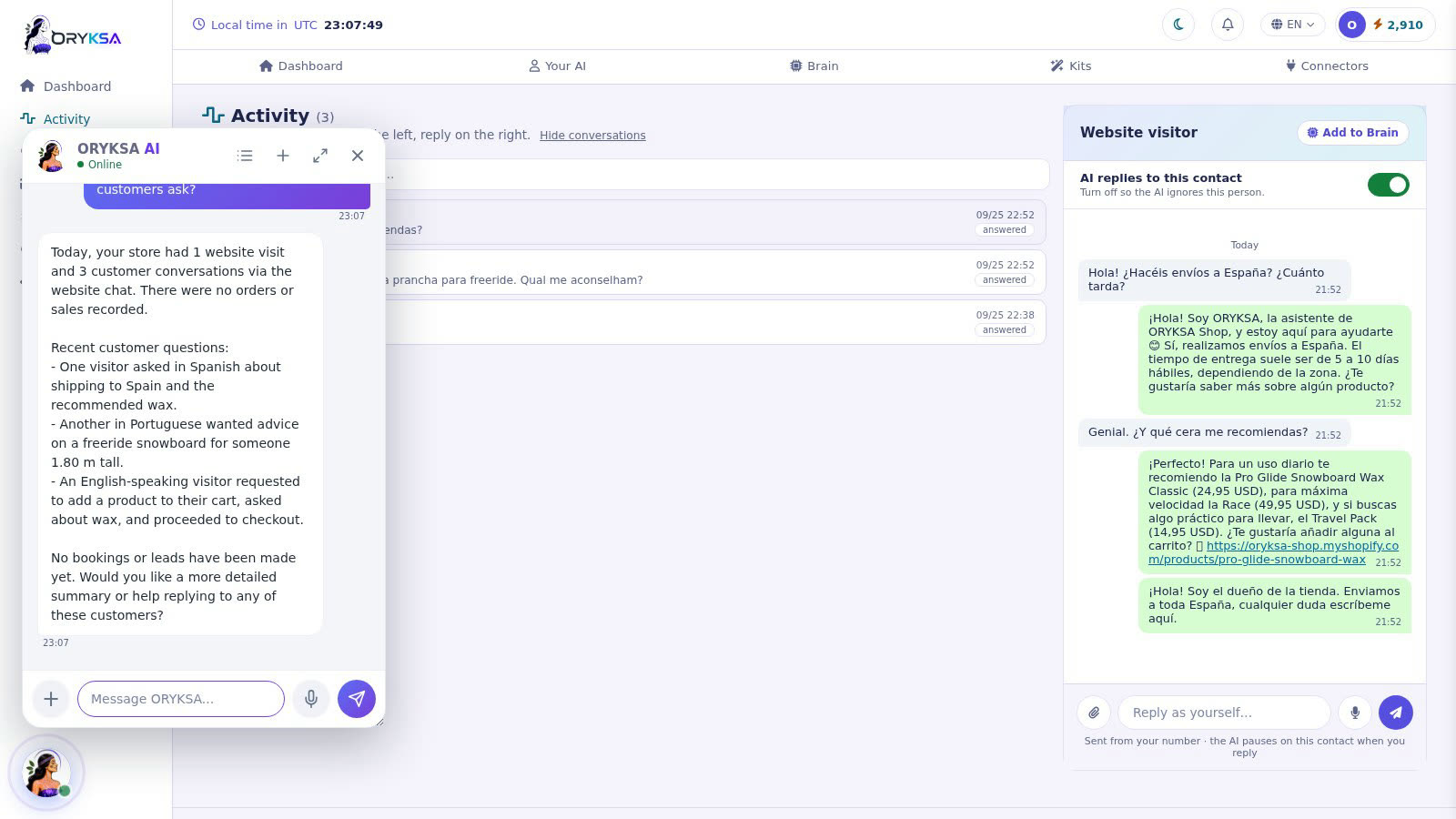Send message in ORYKSA chat widget
The image size is (1456, 819).
(x=357, y=699)
